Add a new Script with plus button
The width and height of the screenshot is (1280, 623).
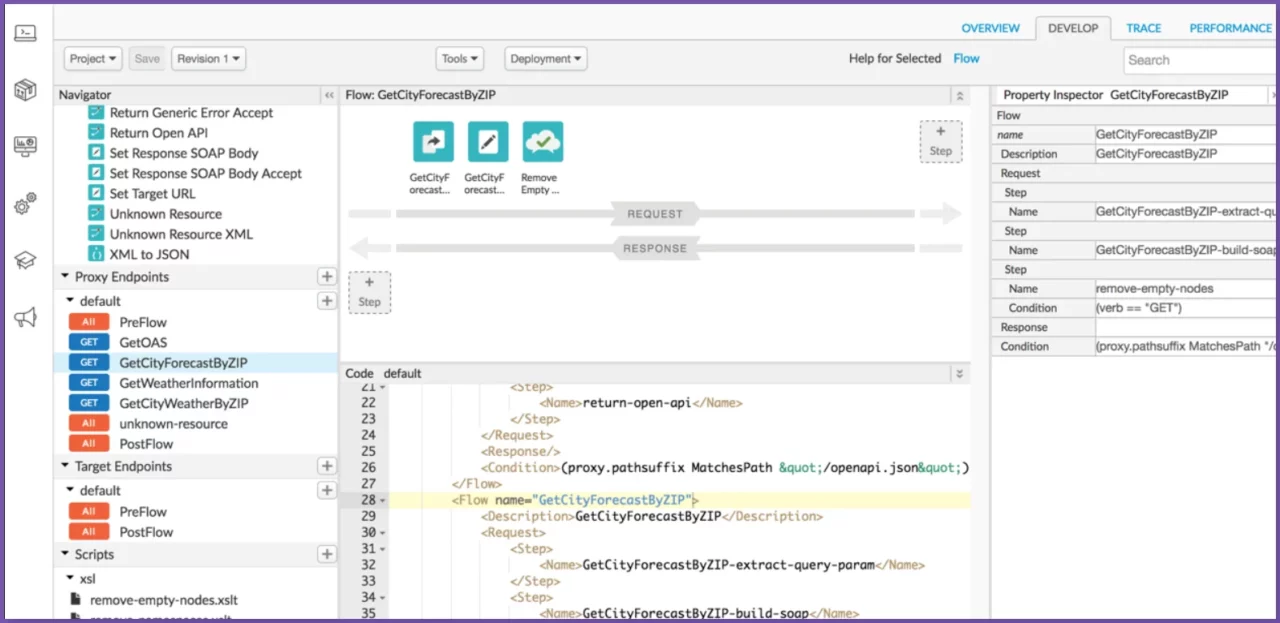(326, 554)
